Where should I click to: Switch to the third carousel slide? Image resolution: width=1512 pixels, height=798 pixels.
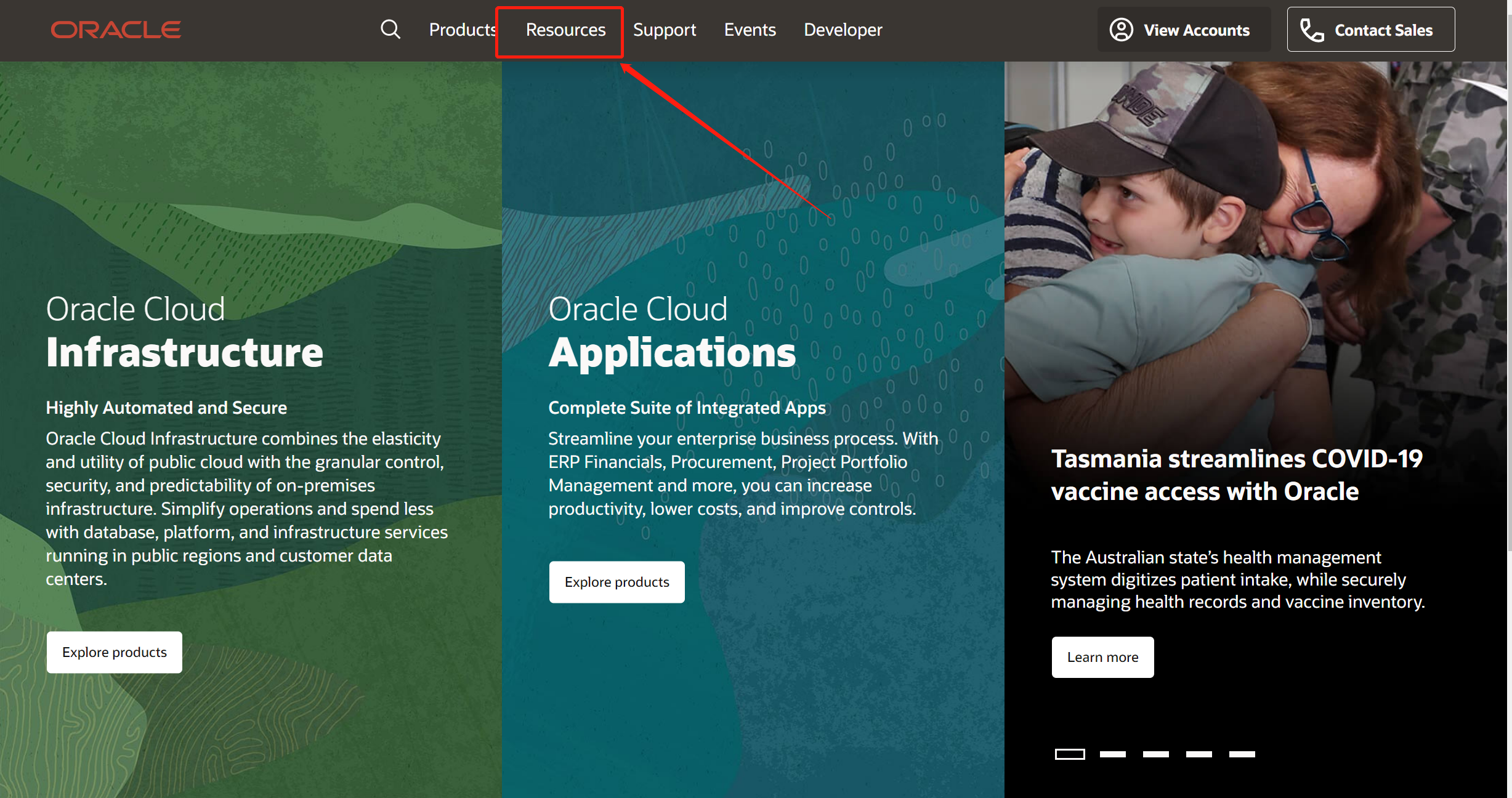click(x=1156, y=754)
